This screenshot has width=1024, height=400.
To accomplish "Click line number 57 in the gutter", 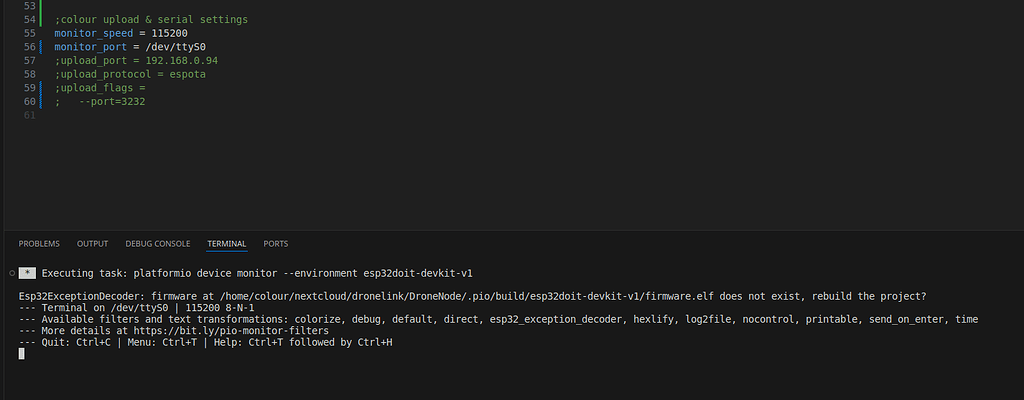I will click(29, 60).
